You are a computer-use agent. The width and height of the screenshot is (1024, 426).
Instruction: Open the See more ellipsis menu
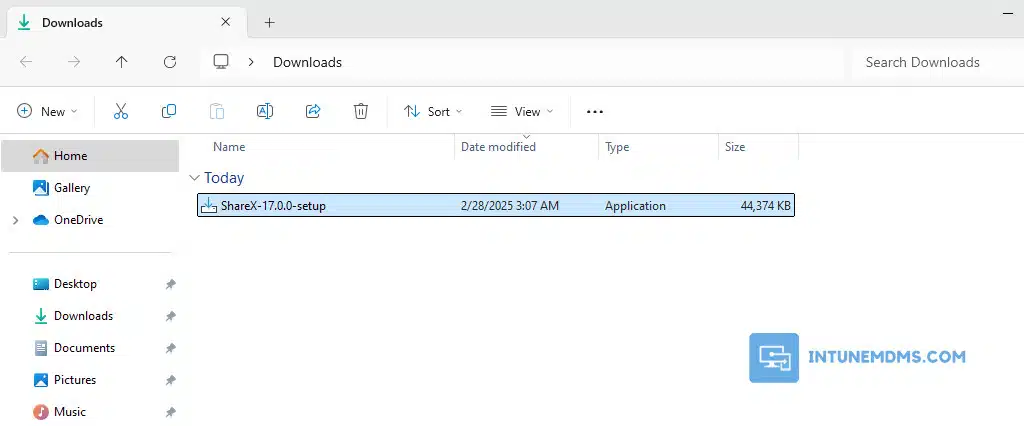[595, 111]
